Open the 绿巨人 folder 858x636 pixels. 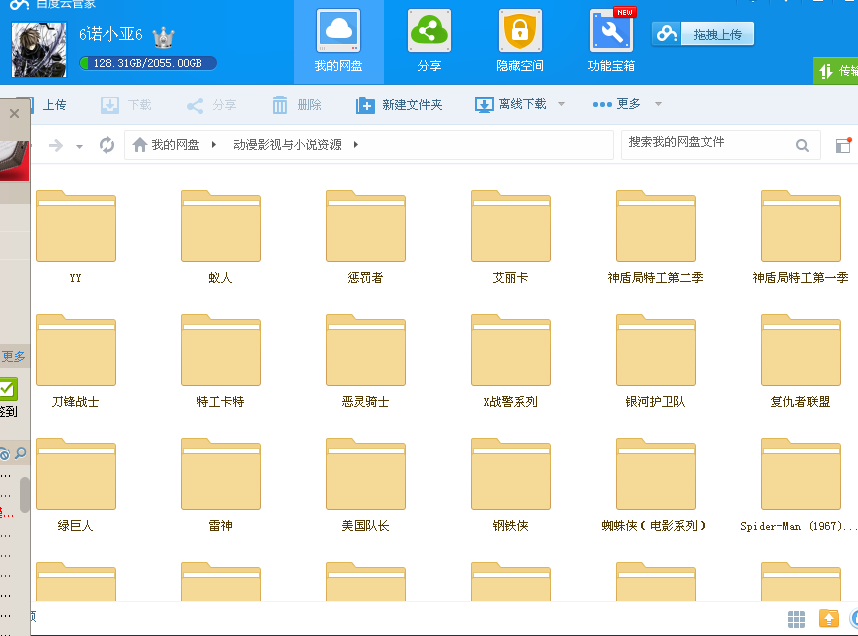[76, 485]
